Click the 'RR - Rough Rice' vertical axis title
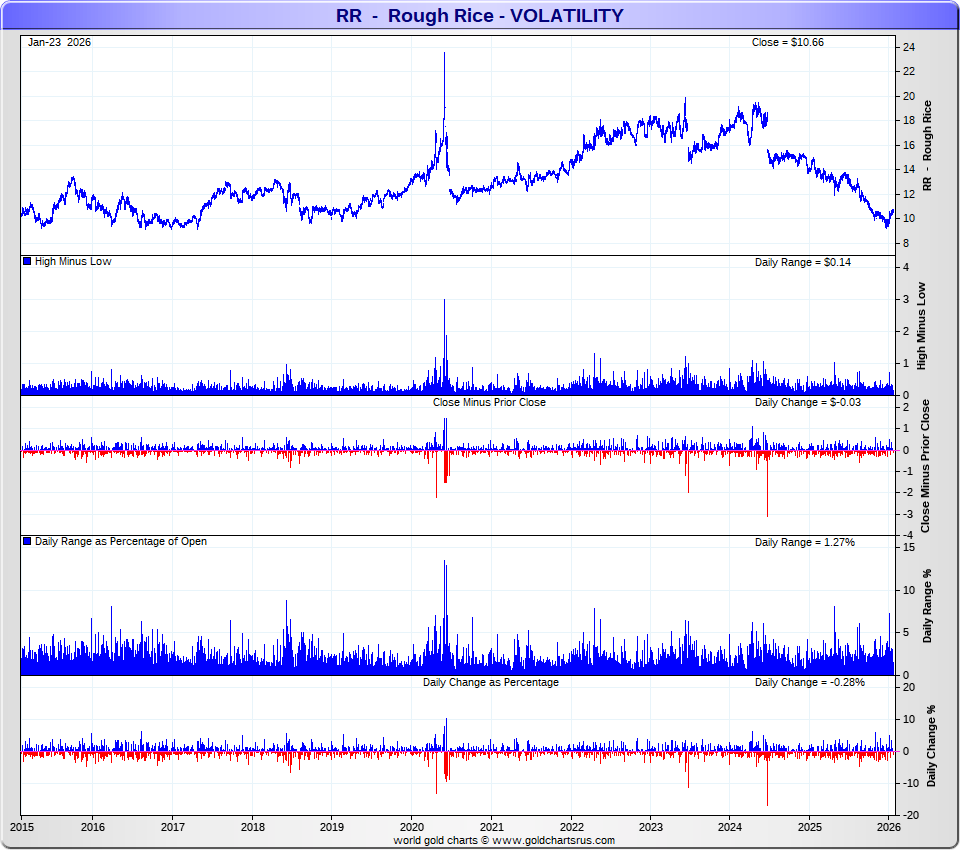 (x=927, y=146)
